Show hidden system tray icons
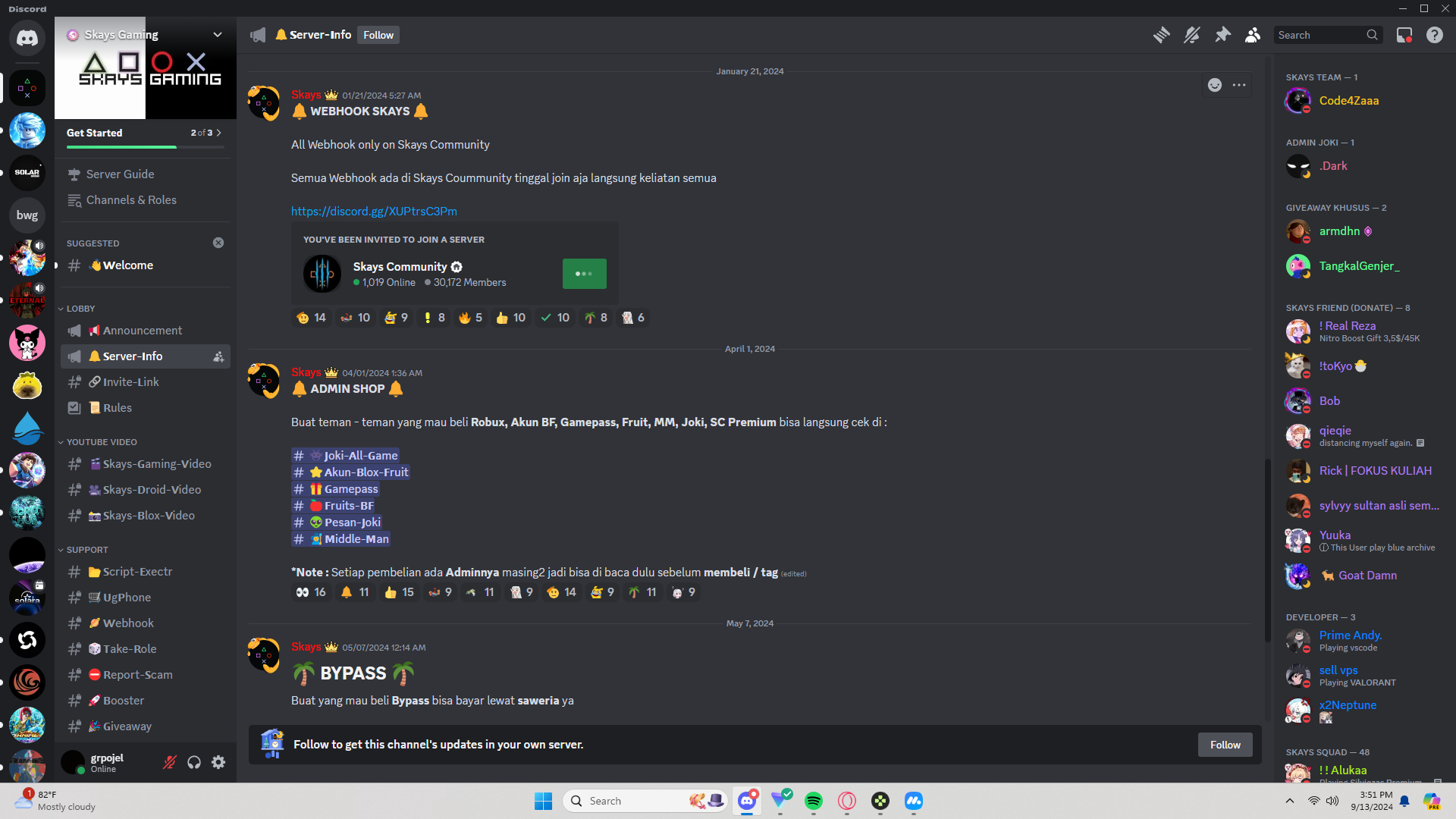 [1290, 801]
